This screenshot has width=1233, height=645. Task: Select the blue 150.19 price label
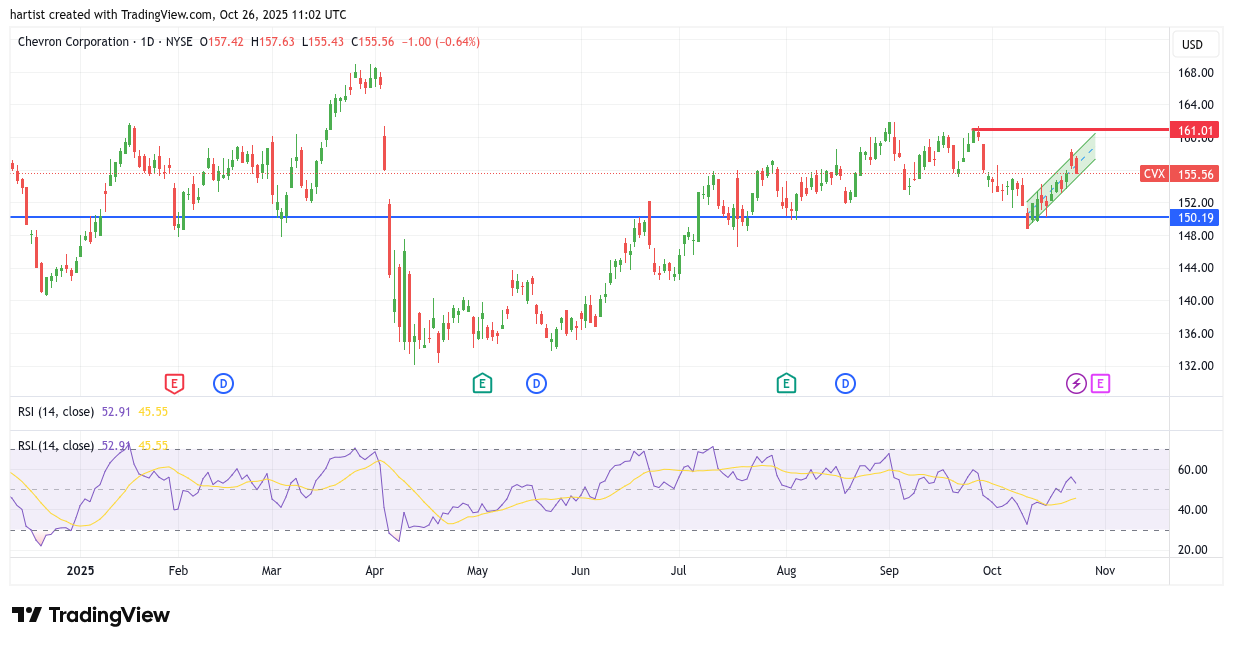[x=1195, y=217]
